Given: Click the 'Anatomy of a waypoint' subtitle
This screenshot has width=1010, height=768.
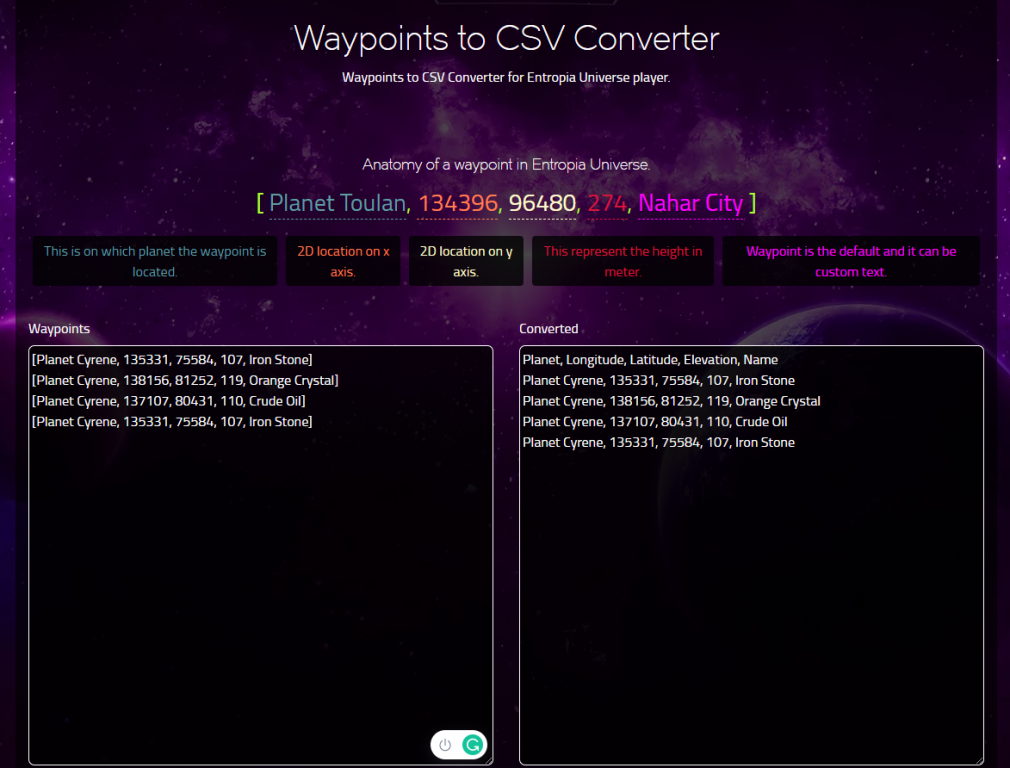Looking at the screenshot, I should [506, 164].
